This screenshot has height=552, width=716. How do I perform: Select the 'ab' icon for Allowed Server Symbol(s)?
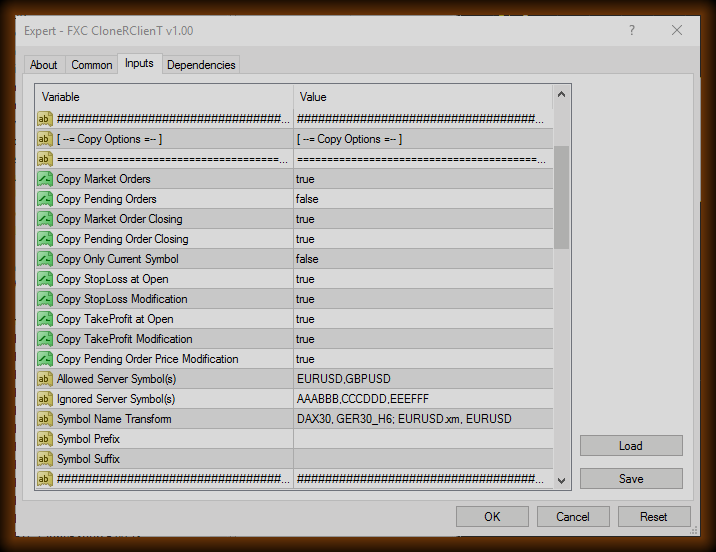click(45, 379)
